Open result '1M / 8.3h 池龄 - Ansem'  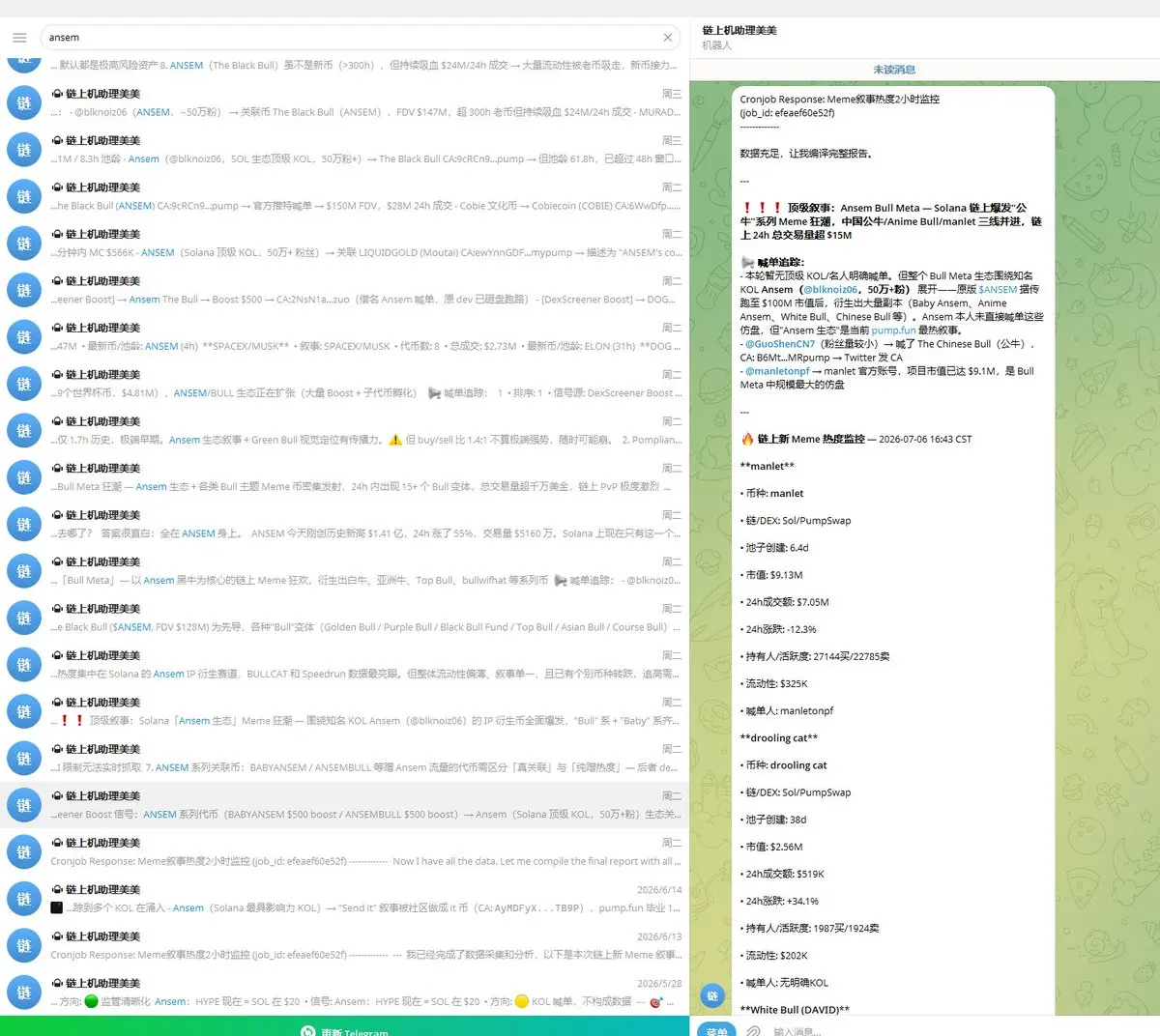(x=344, y=149)
